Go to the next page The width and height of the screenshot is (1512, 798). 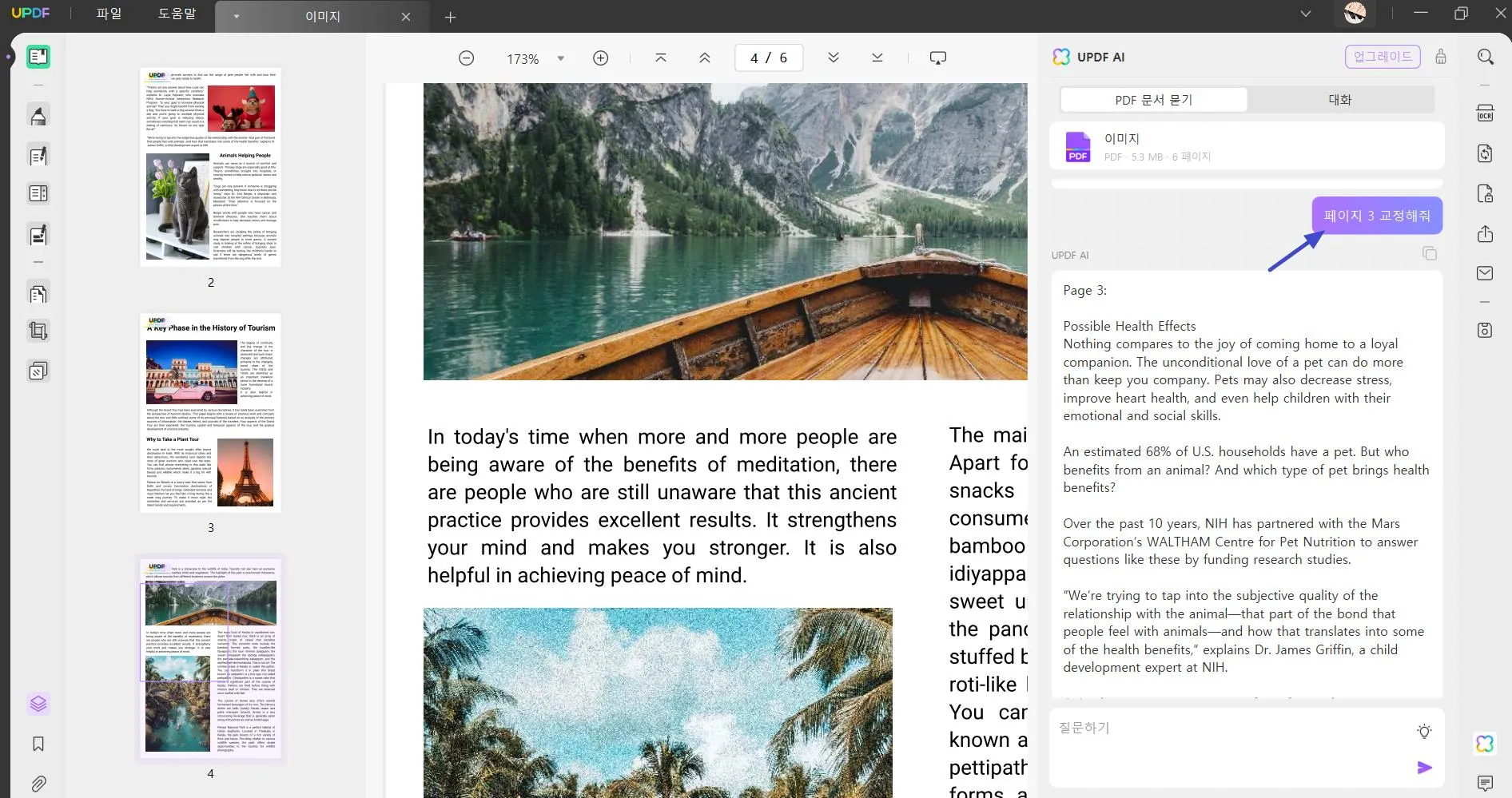(834, 58)
